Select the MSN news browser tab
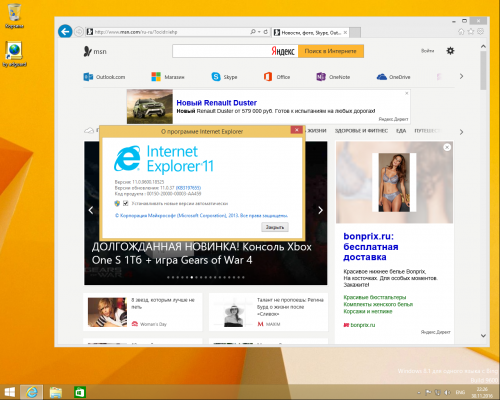The image size is (500, 400). click(310, 32)
